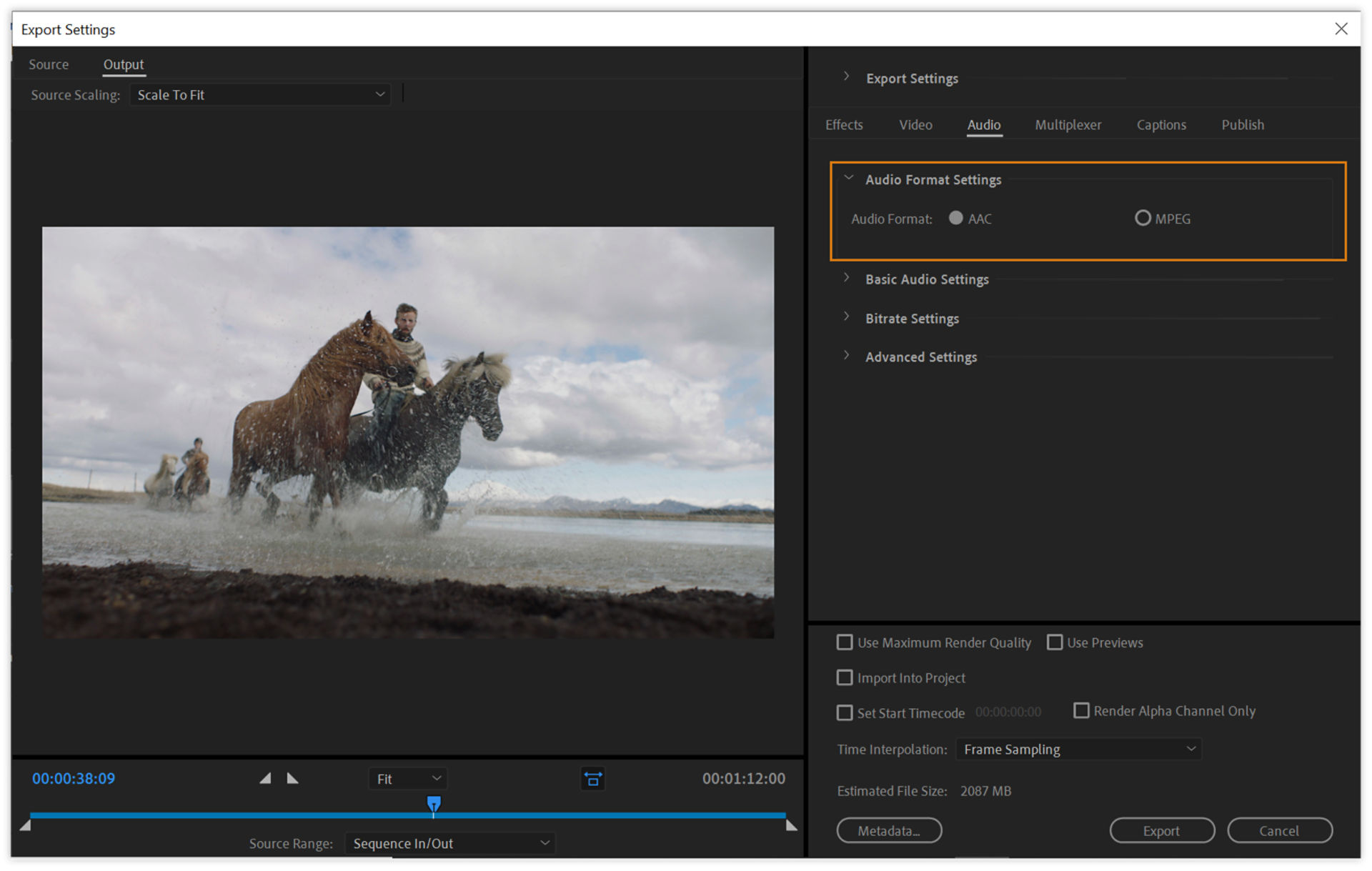The image size is (1372, 871).
Task: Open the Time Interpolation Frame Sampling dropdown
Action: click(1078, 749)
